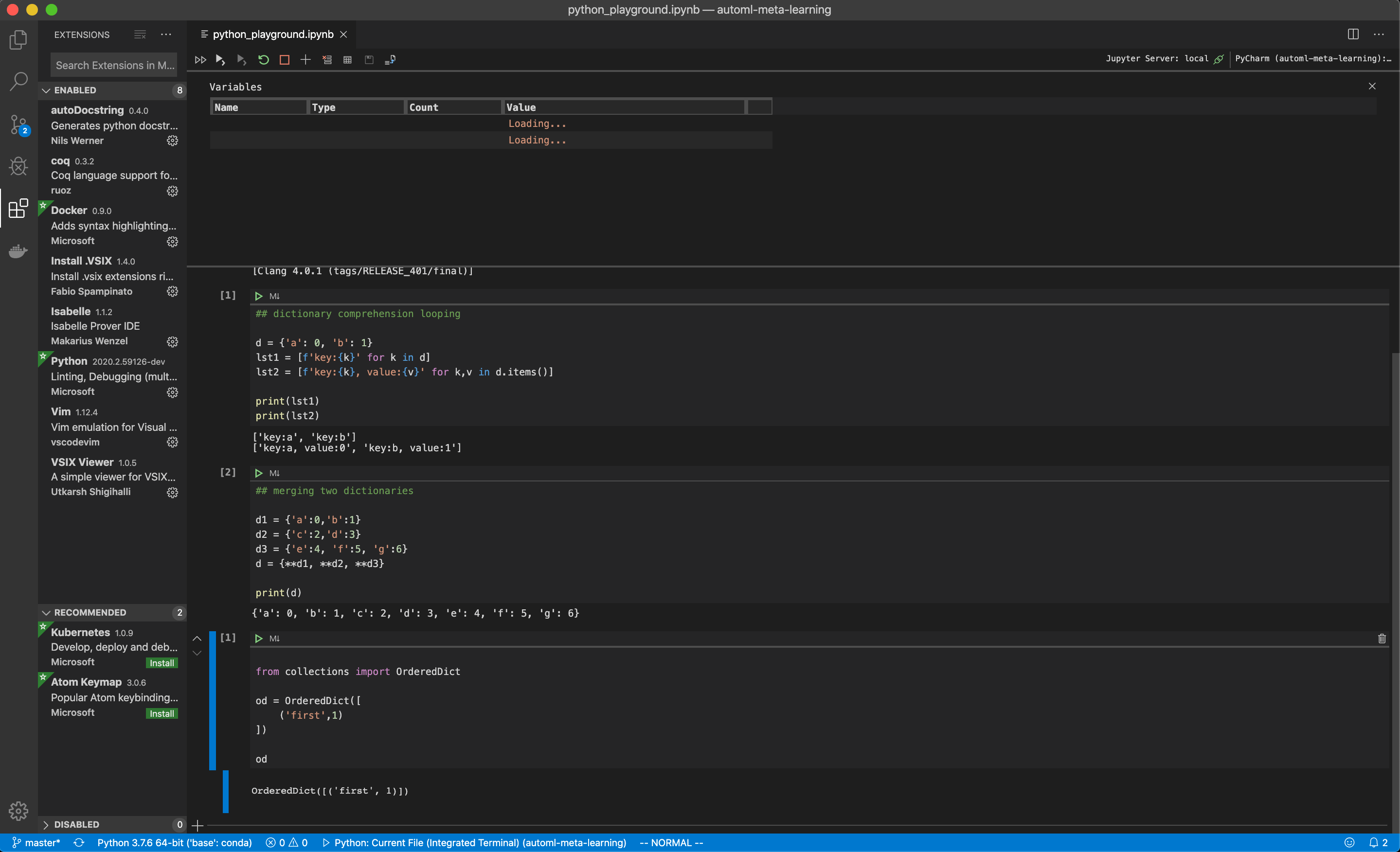
Task: Save the notebook with the disk icon
Action: point(369,60)
